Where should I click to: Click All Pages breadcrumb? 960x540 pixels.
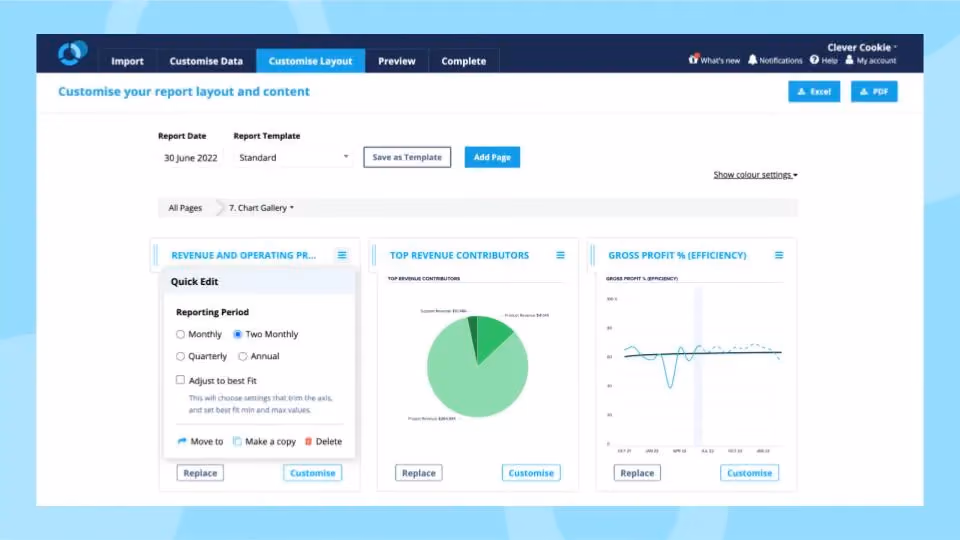(185, 208)
